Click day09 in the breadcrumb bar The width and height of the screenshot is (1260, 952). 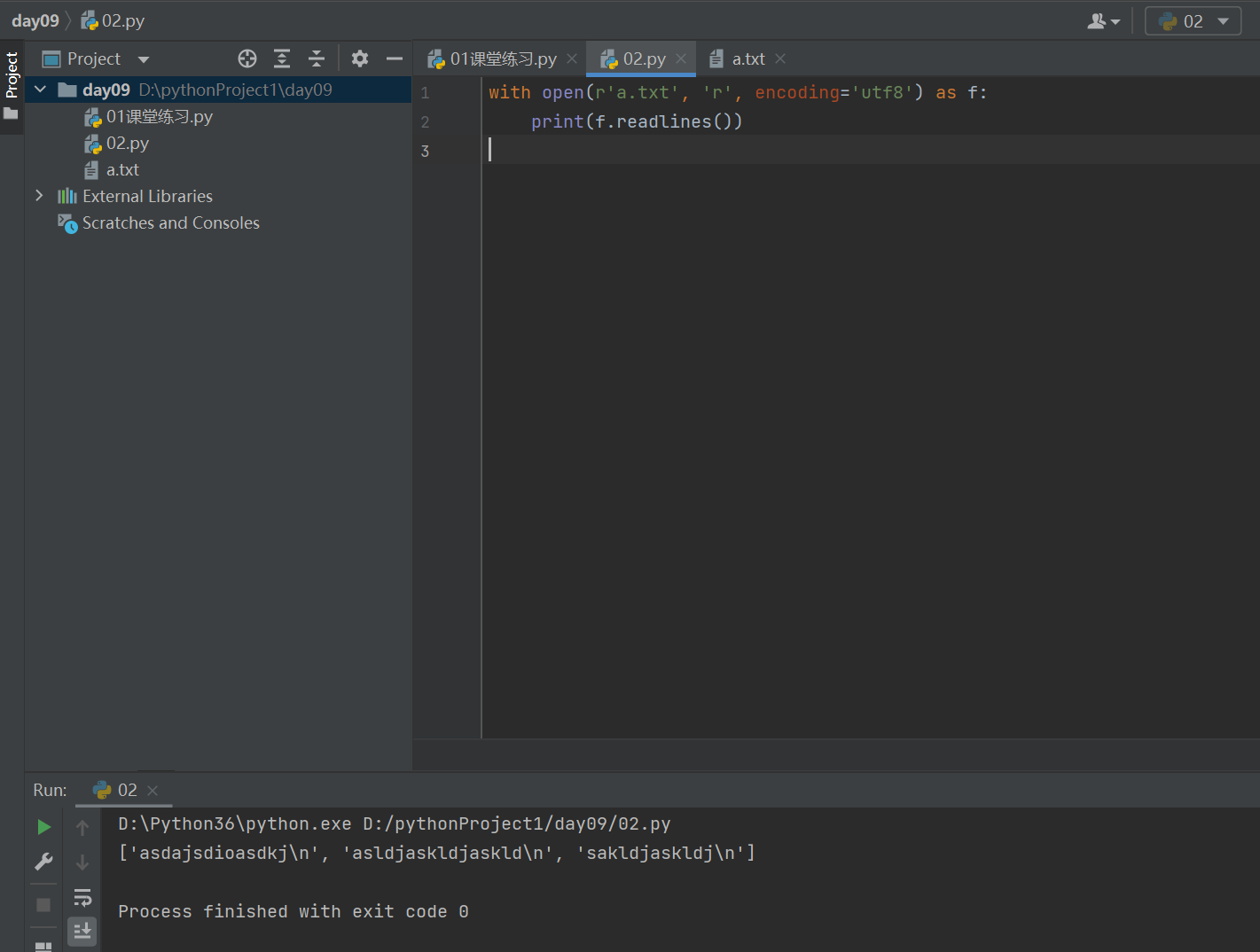coord(35,20)
